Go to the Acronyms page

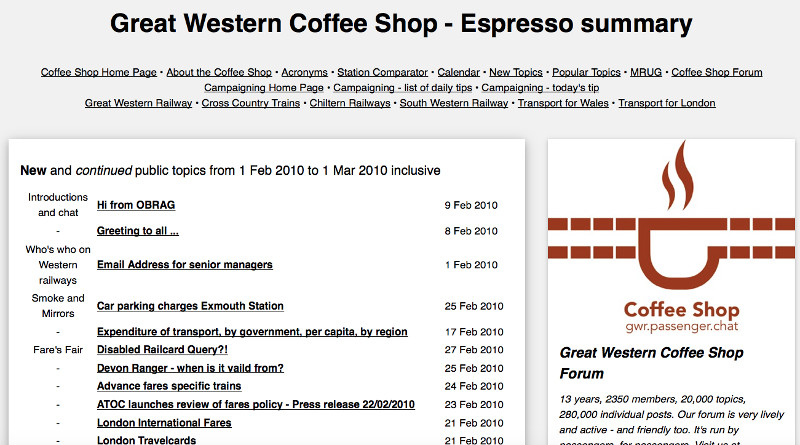click(x=304, y=72)
